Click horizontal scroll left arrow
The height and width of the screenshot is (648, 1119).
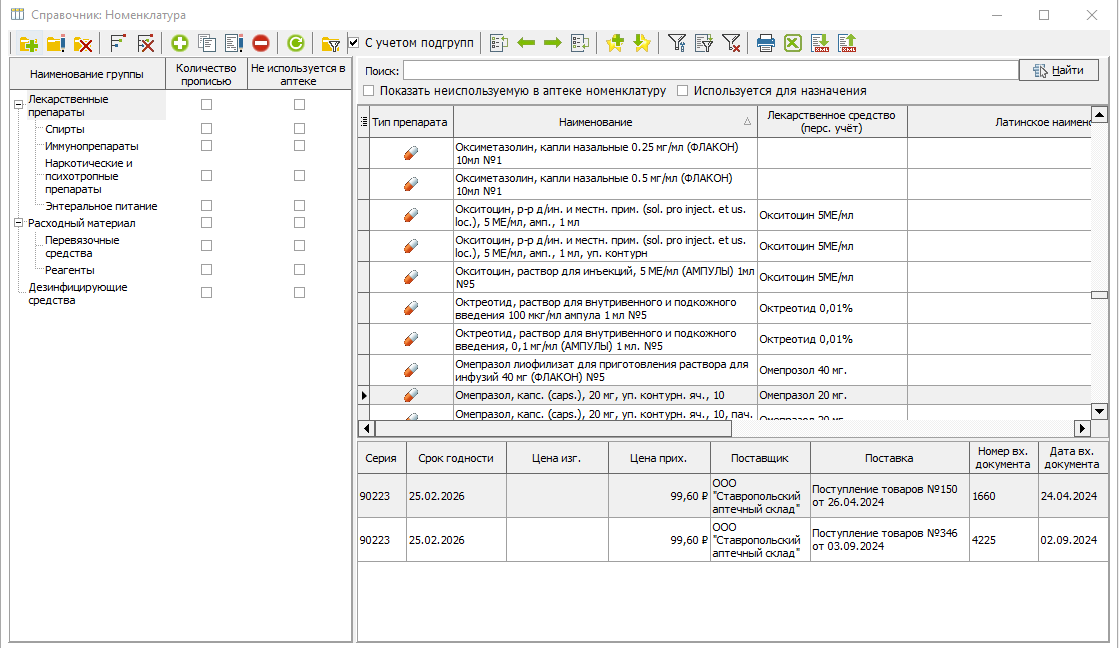coord(366,428)
